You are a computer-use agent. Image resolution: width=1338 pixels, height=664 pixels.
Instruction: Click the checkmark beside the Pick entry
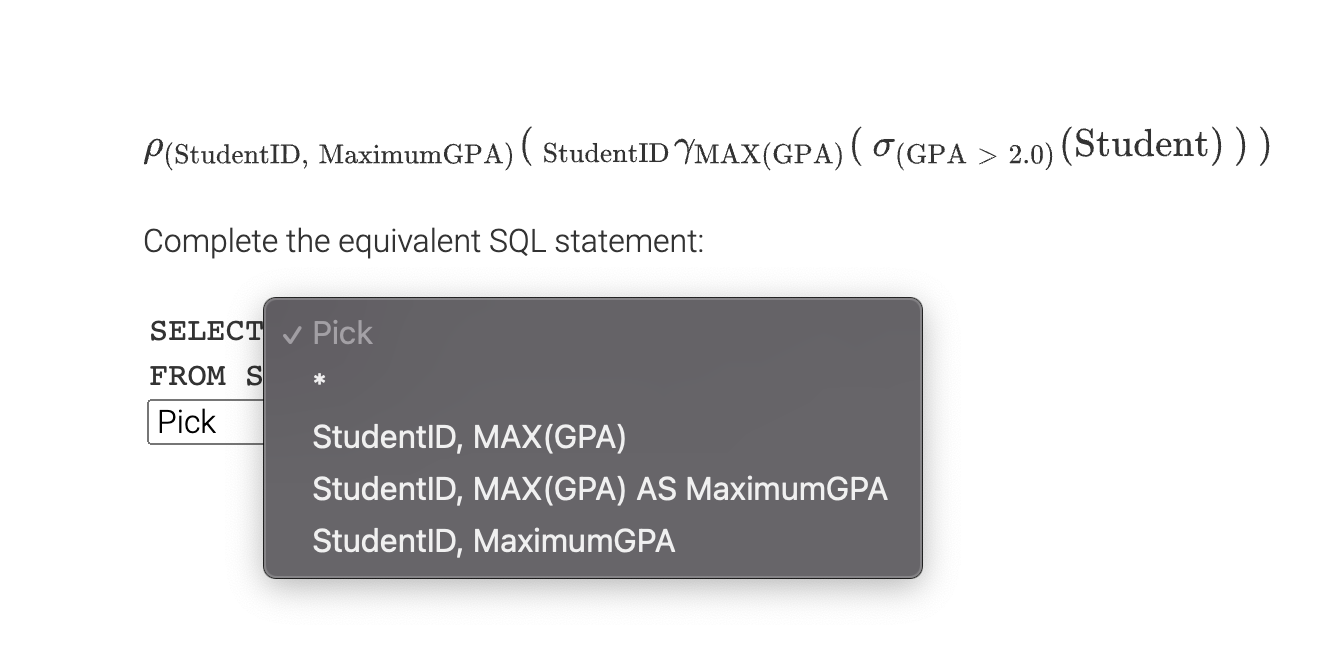291,332
